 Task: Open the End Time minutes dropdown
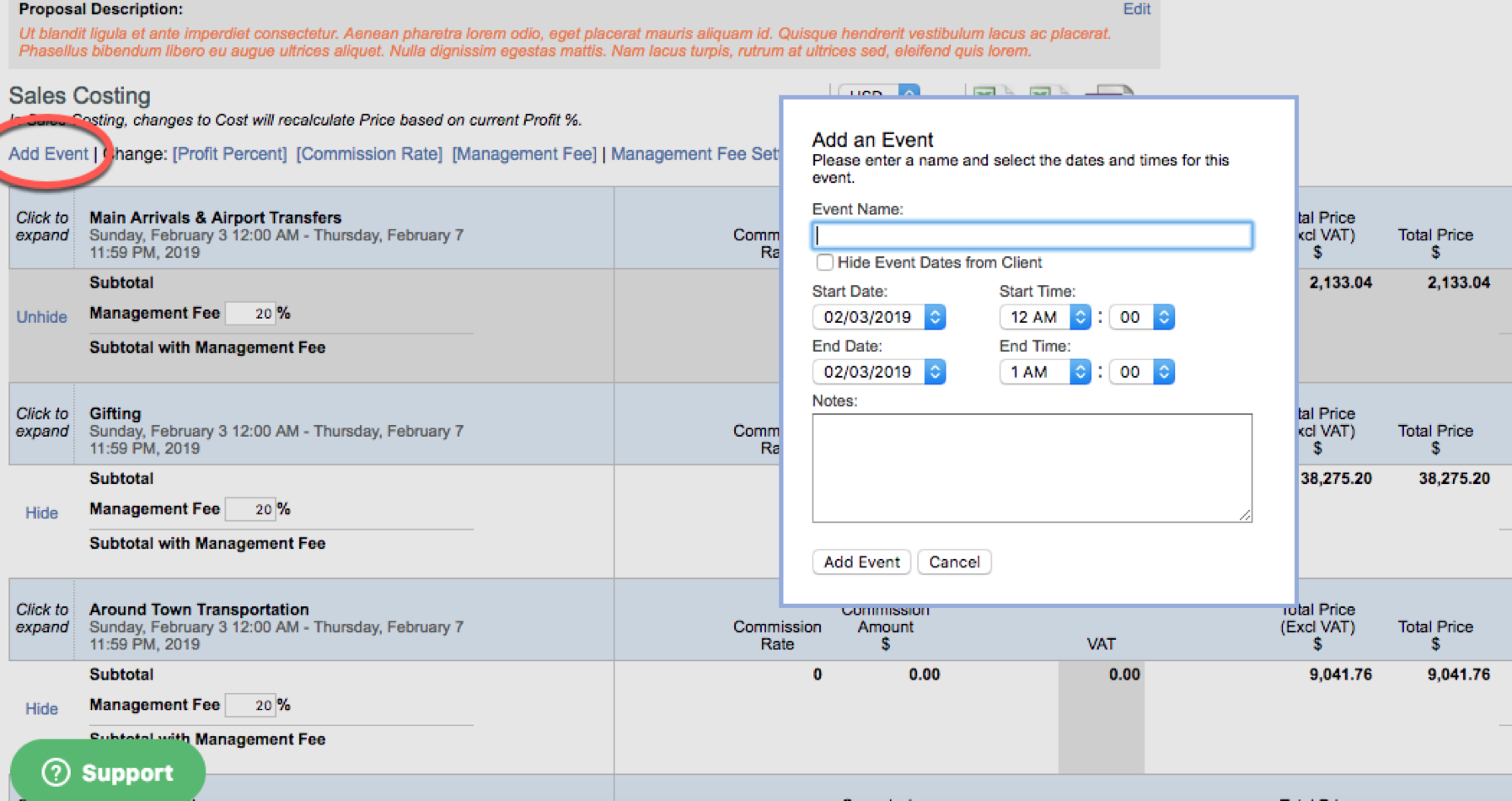1142,372
